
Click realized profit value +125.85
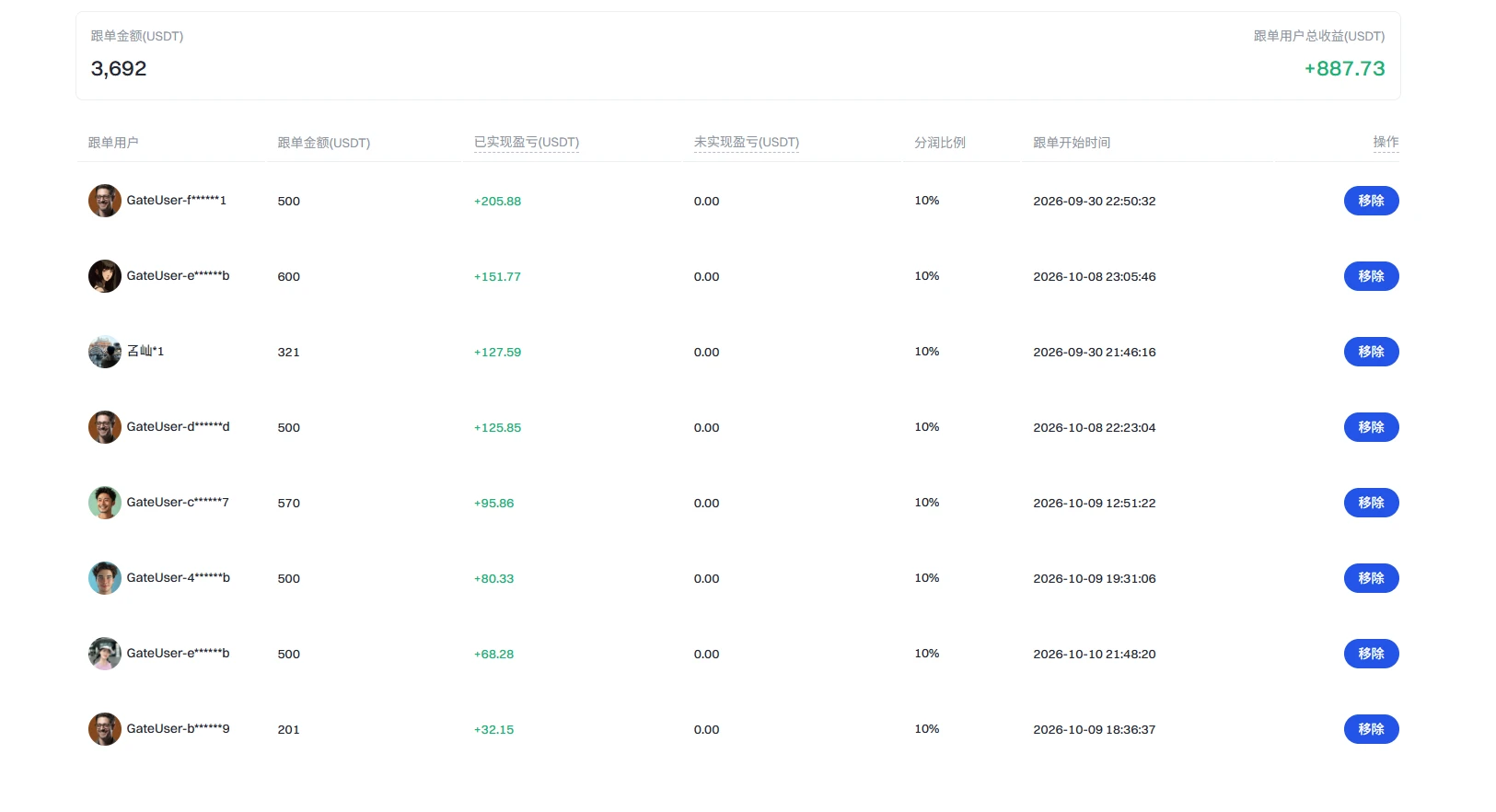497,427
